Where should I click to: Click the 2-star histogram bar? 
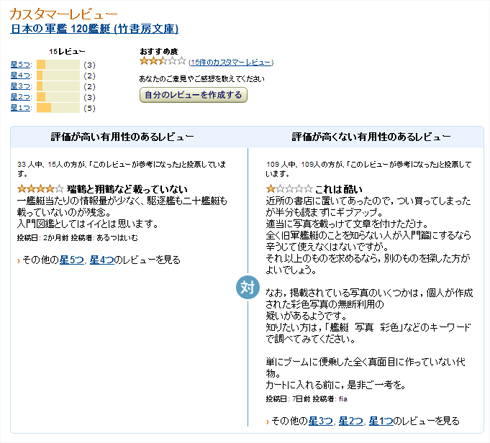[58, 97]
